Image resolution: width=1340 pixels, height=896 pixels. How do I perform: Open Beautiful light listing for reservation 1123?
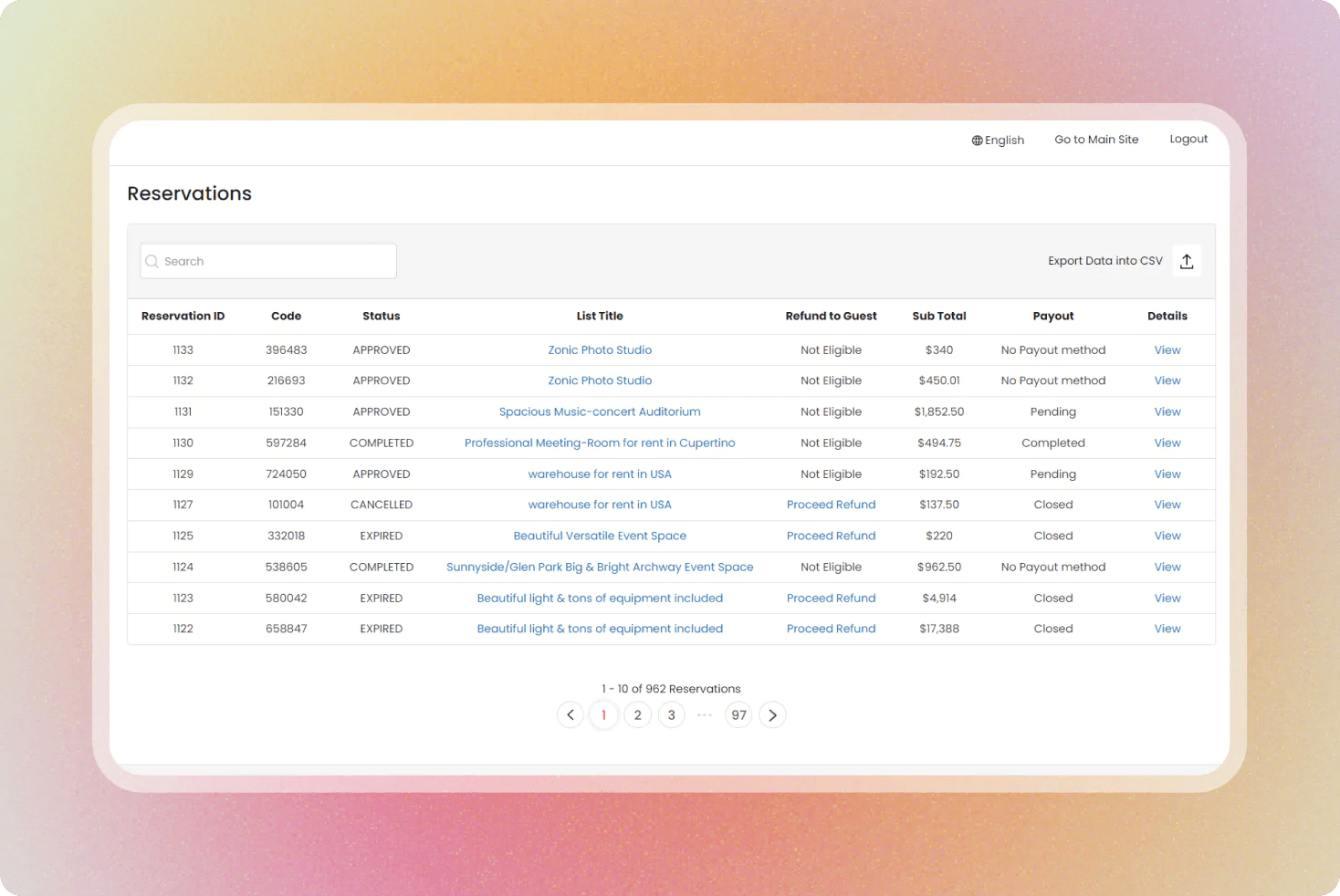tap(600, 599)
